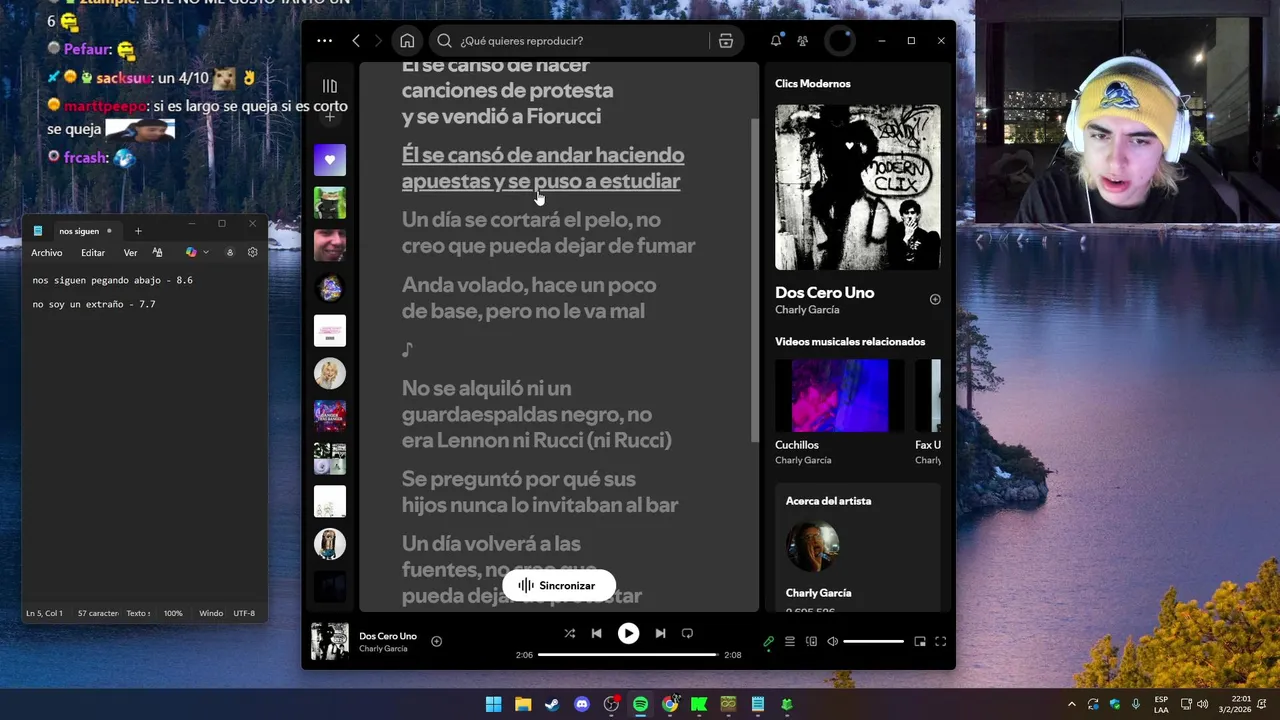Viewport: 1280px width, 720px height.
Task: Toggle shuffle playback
Action: 569,633
